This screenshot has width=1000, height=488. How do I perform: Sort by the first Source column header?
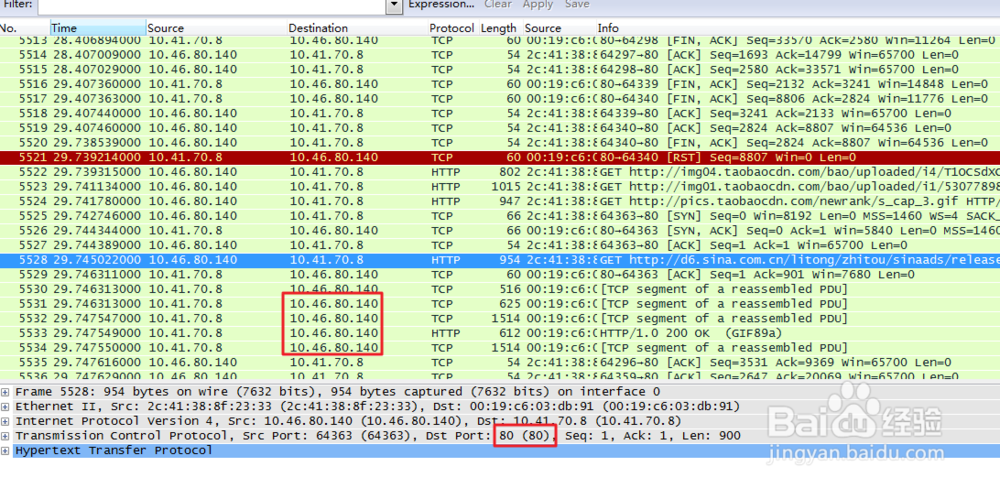(216, 28)
